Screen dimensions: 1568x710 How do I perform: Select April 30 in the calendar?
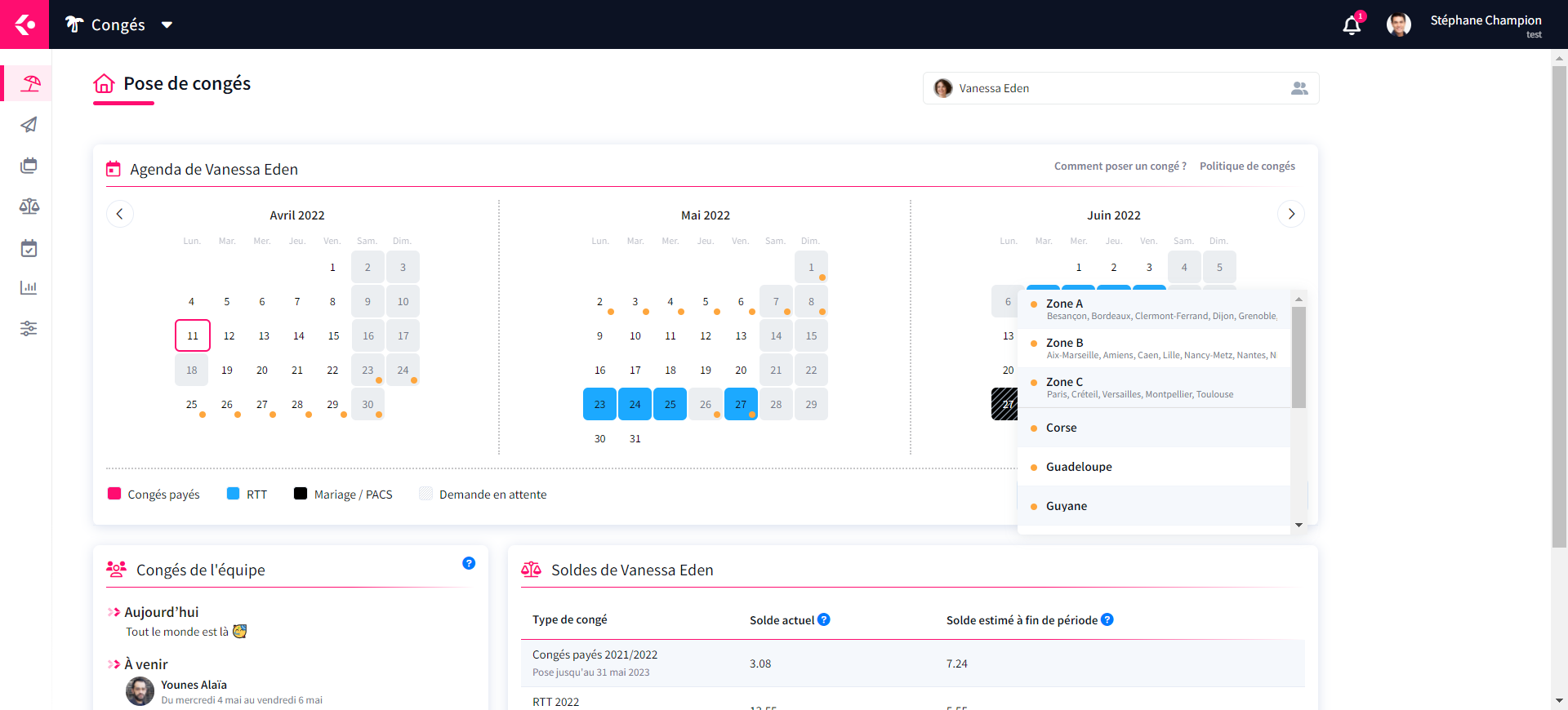(367, 404)
